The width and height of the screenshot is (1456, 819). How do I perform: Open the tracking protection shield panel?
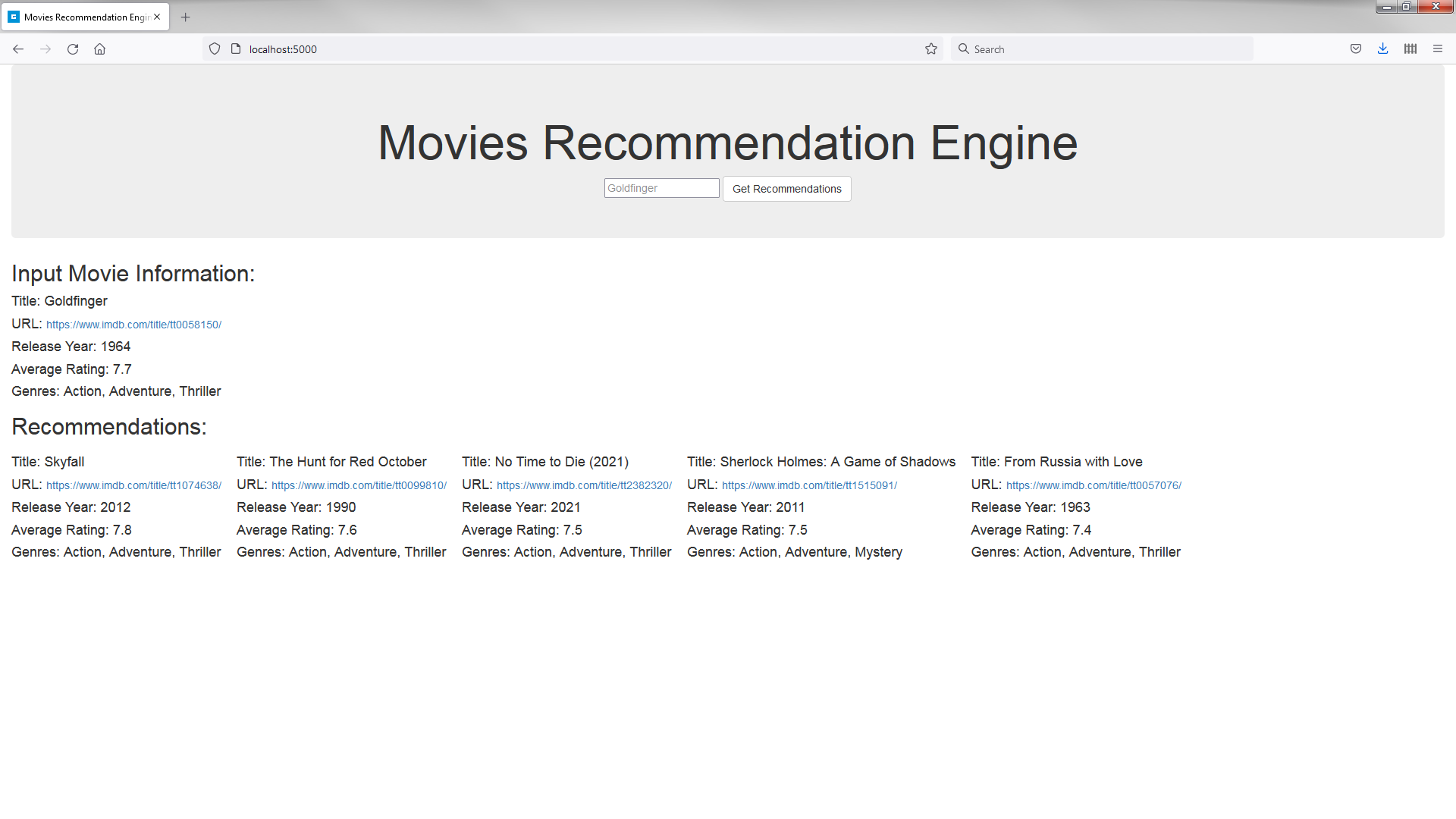point(215,49)
